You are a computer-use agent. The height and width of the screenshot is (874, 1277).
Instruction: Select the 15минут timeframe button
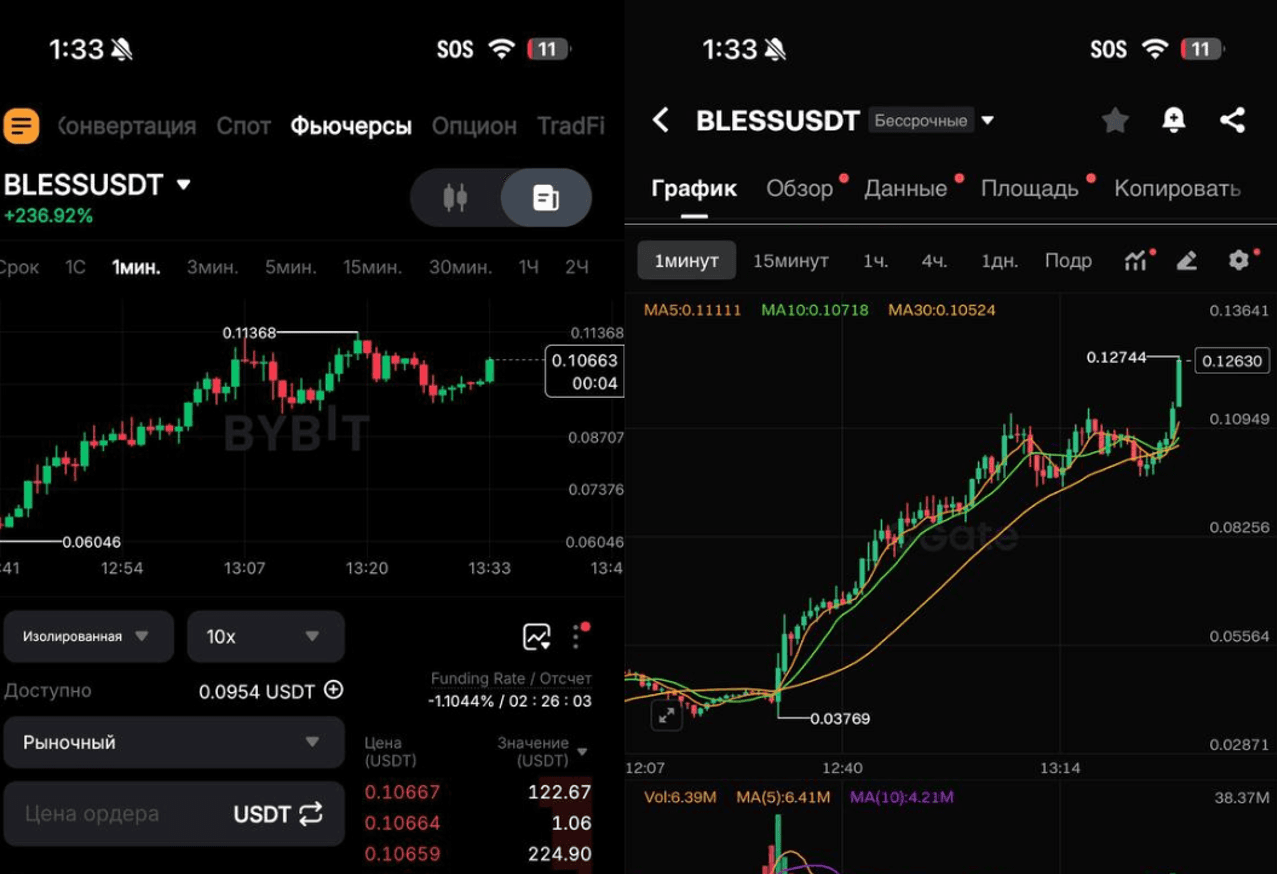(791, 261)
